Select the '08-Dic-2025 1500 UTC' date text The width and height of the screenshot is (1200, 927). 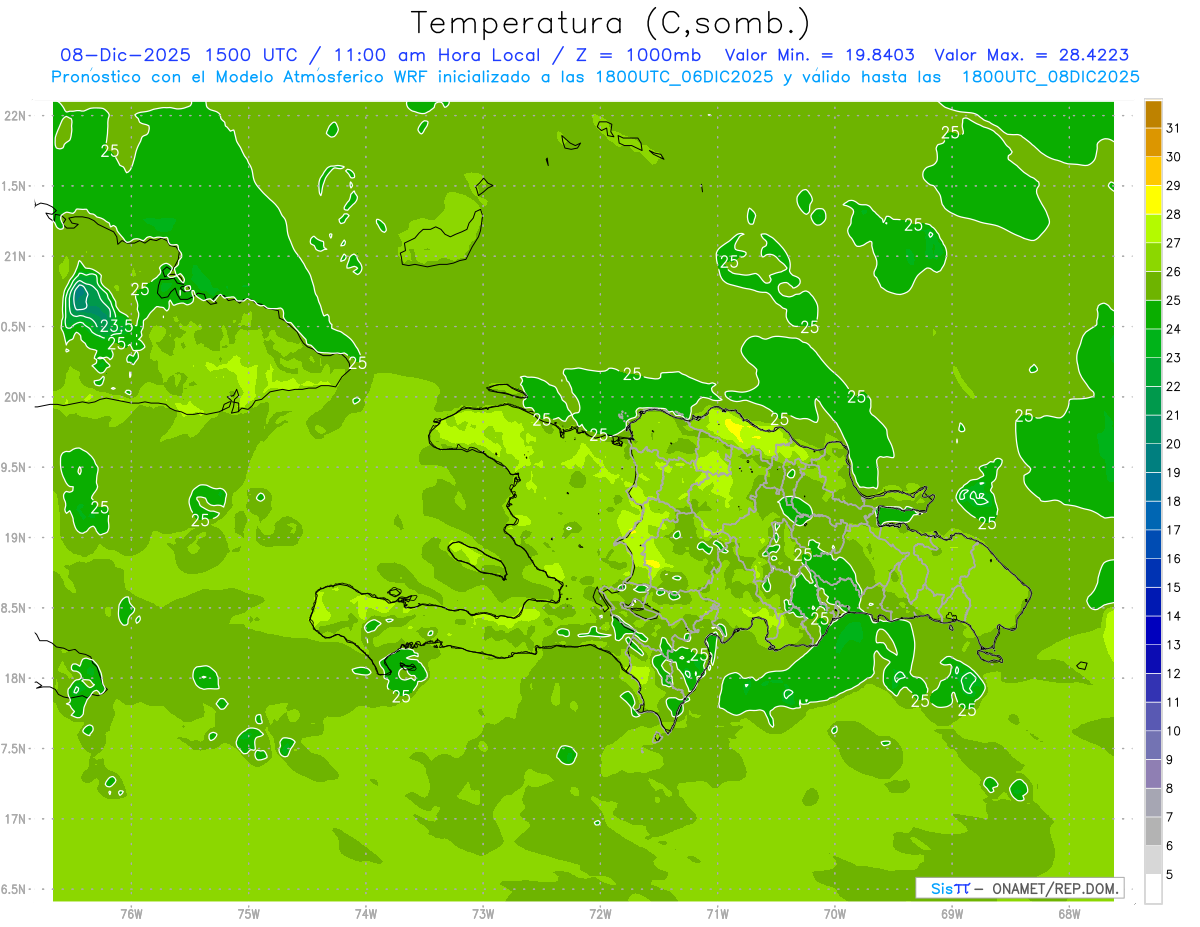pyautogui.click(x=179, y=55)
